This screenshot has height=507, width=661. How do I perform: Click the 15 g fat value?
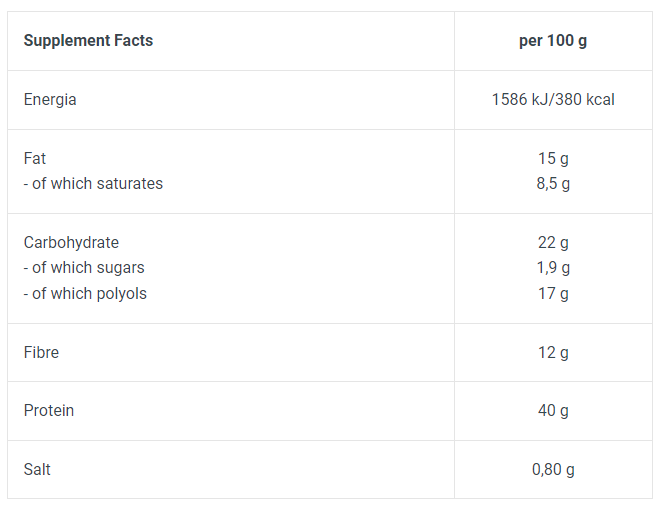point(553,159)
